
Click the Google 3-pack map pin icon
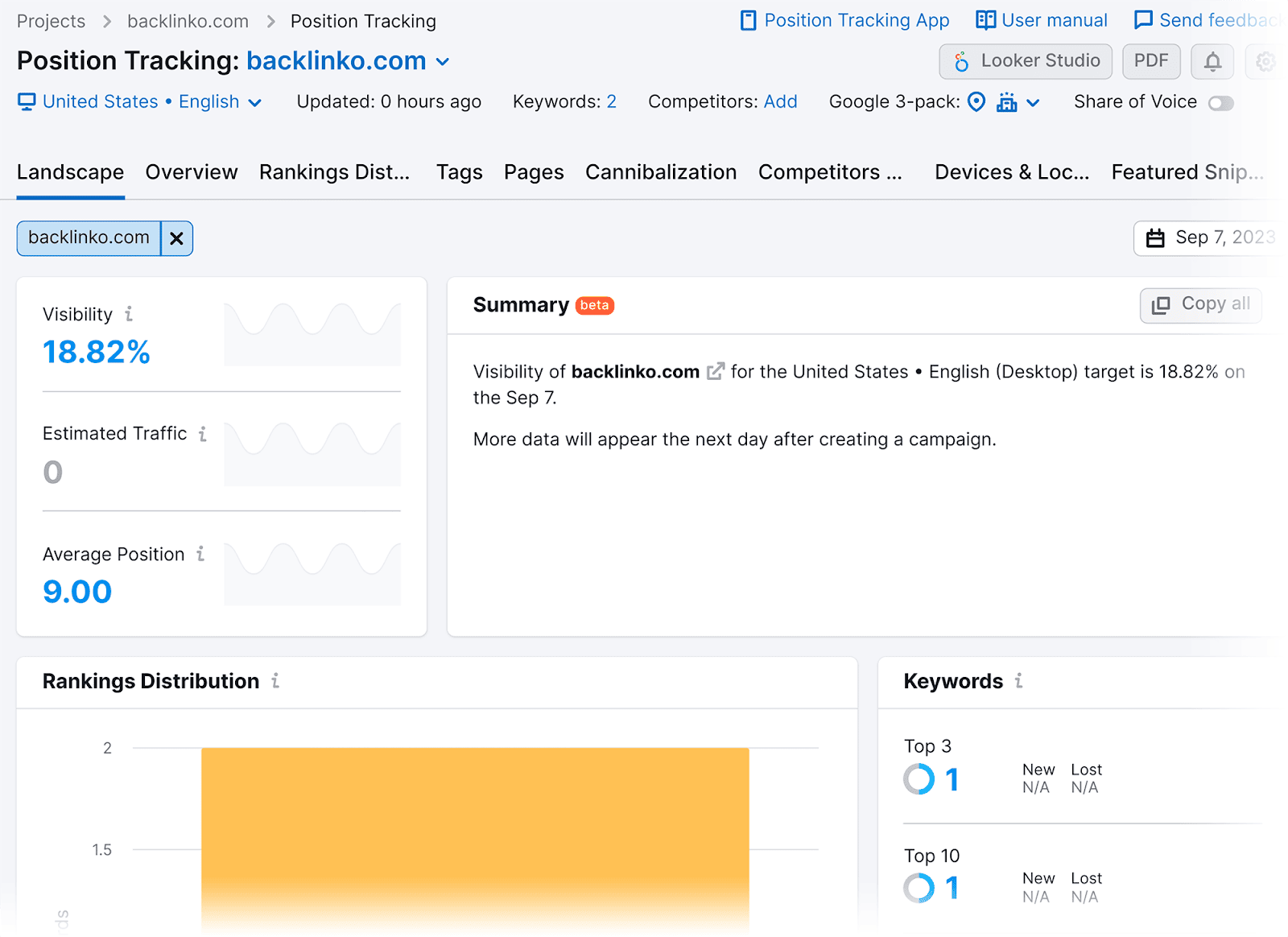pyautogui.click(x=976, y=102)
